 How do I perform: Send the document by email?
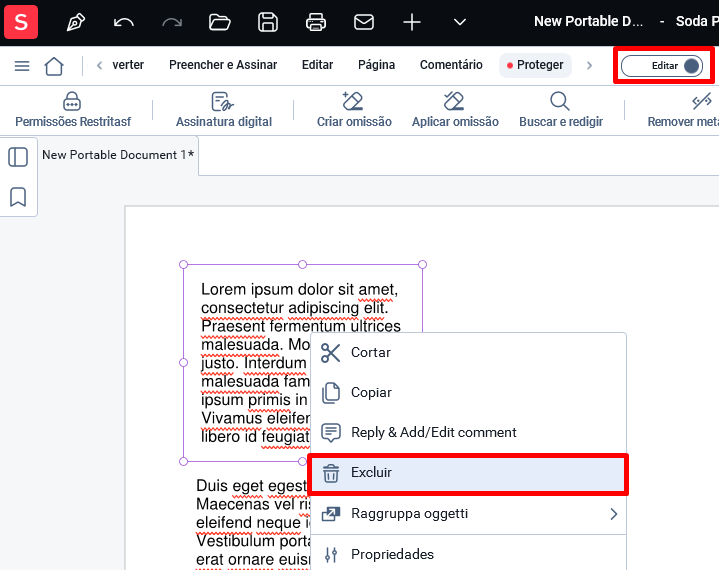[364, 22]
